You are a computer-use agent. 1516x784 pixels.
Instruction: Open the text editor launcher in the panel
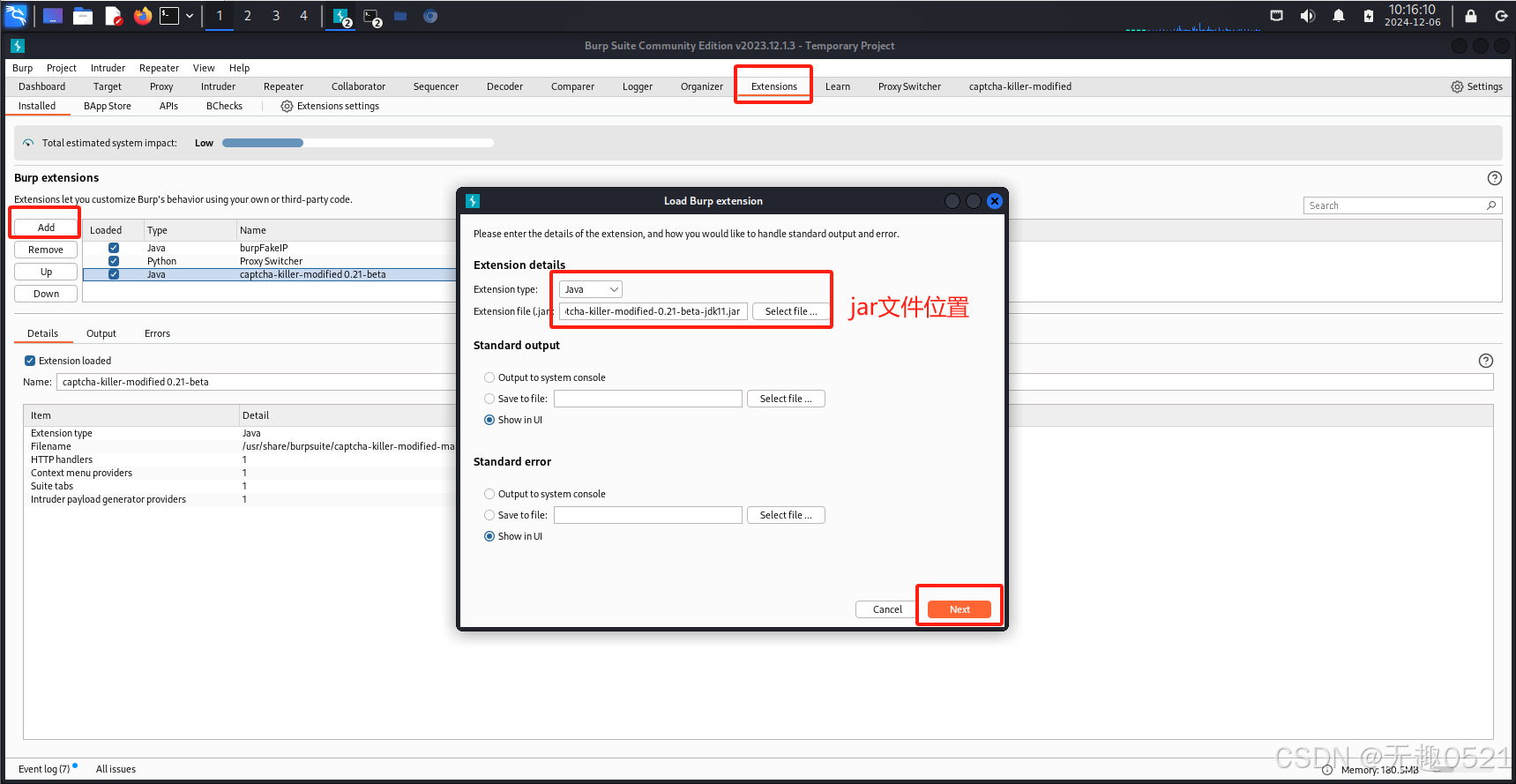[x=113, y=16]
